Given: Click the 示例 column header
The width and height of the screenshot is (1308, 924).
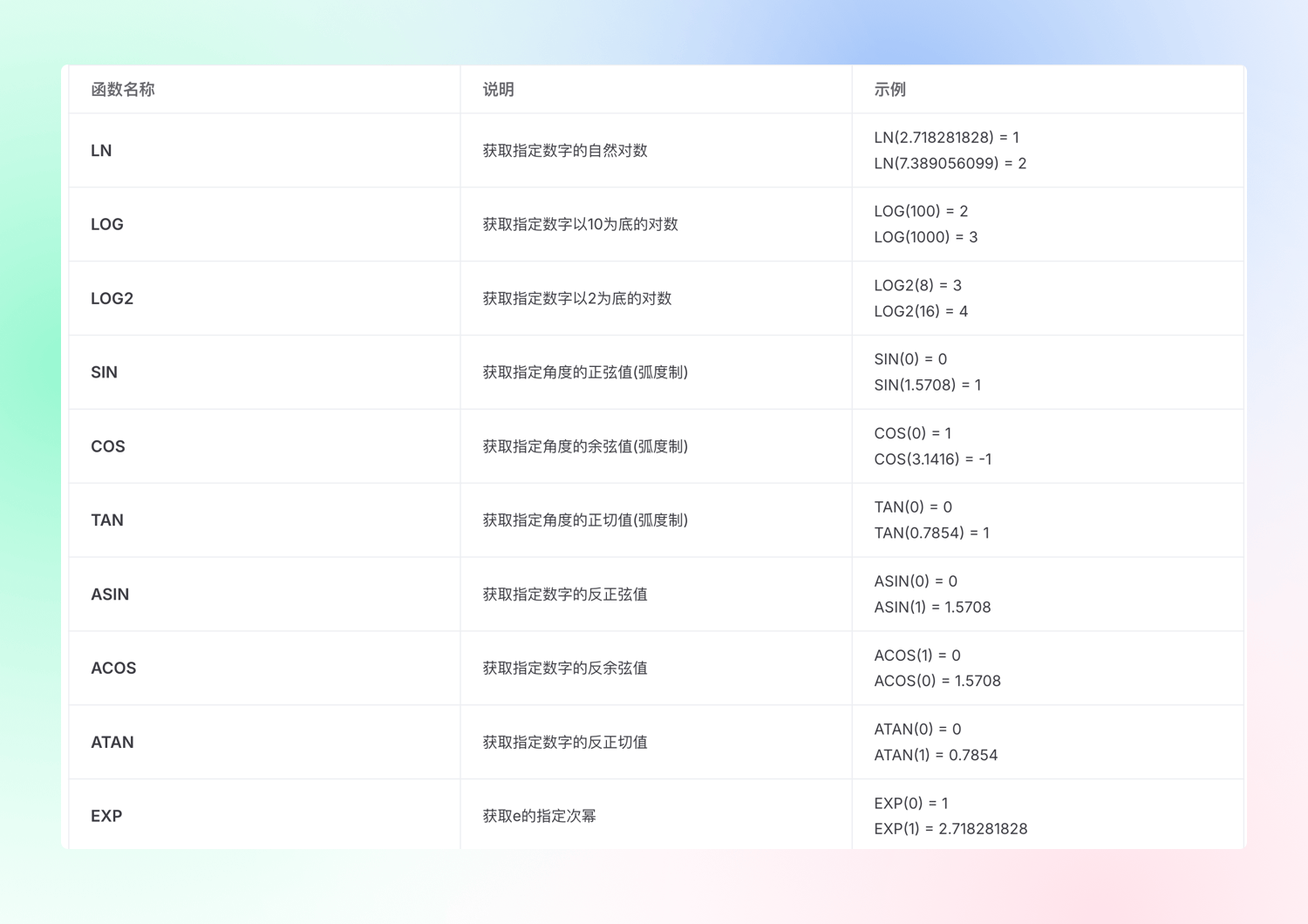Looking at the screenshot, I should pos(889,90).
